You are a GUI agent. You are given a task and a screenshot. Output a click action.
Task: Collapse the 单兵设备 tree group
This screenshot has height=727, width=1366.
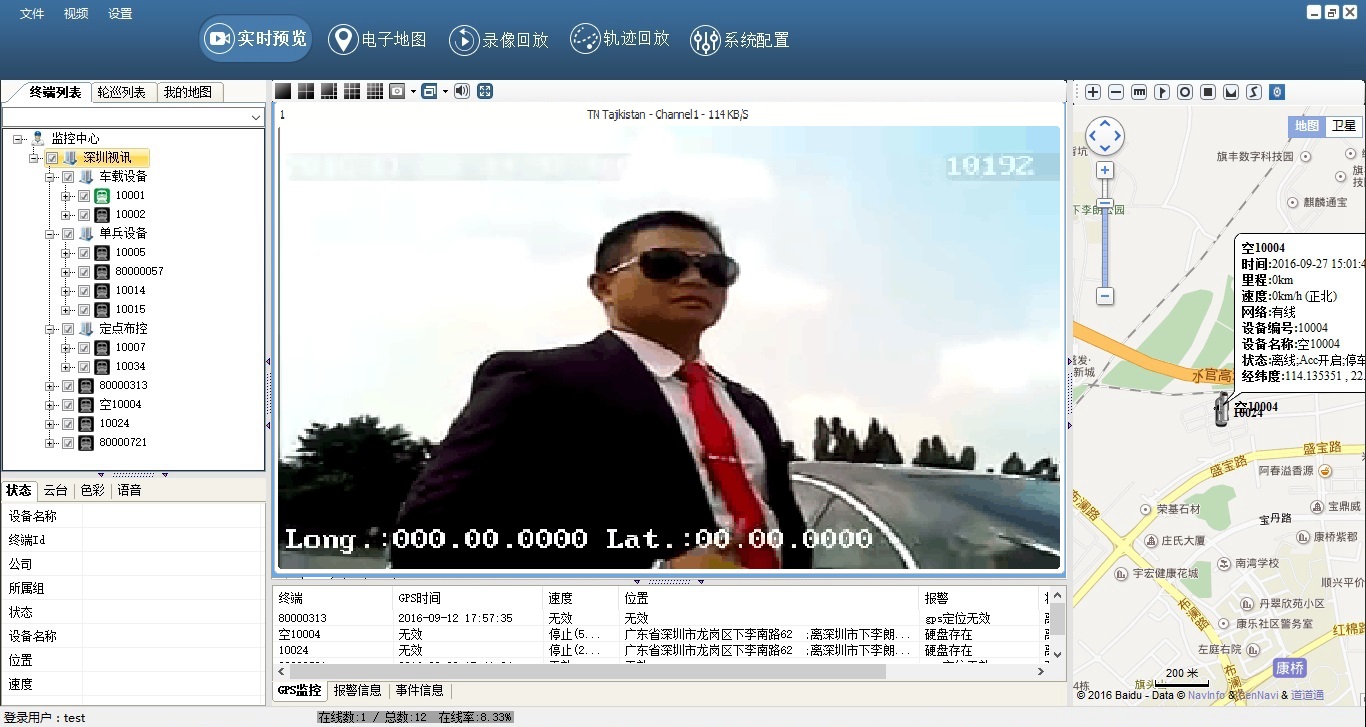pyautogui.click(x=50, y=233)
